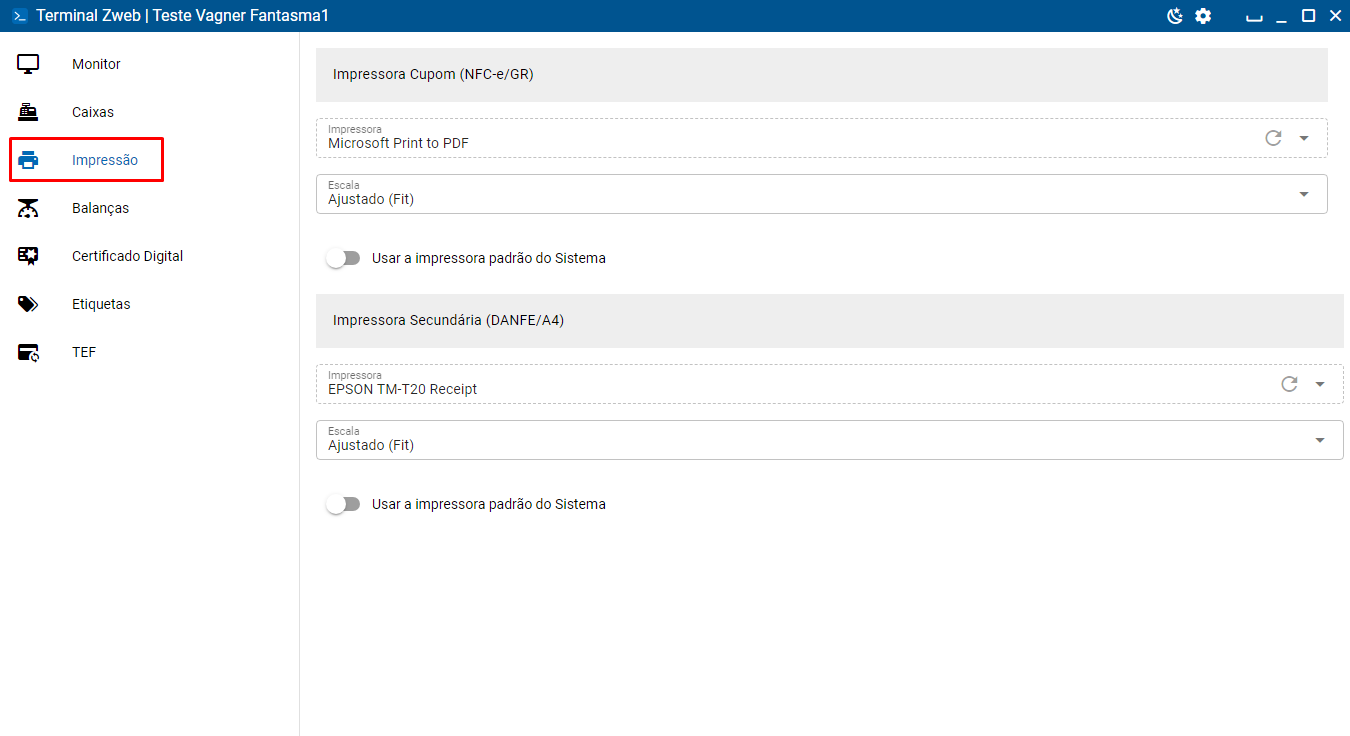Click the Caixas cash register icon

(x=28, y=112)
